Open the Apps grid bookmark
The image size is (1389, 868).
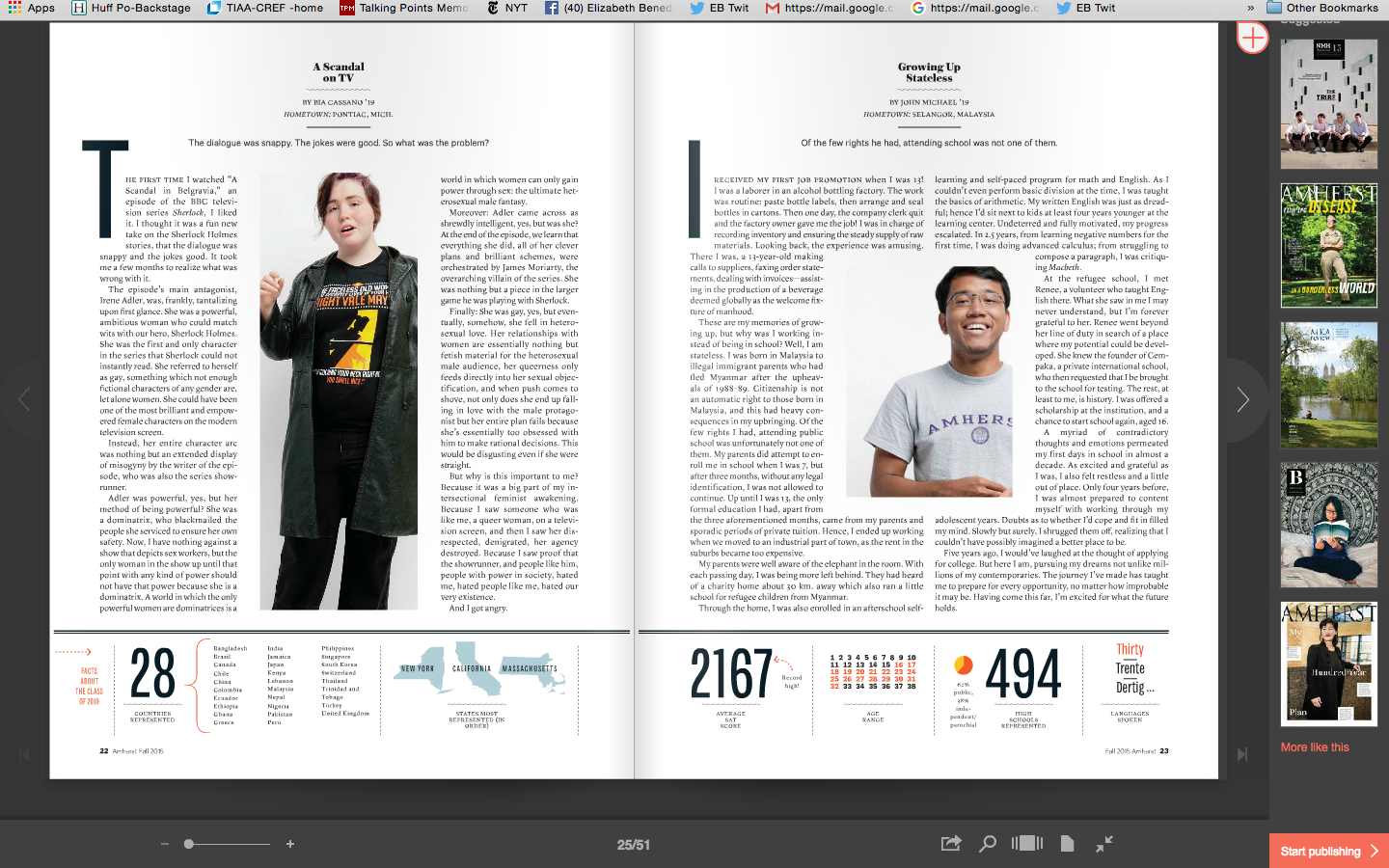click(31, 8)
